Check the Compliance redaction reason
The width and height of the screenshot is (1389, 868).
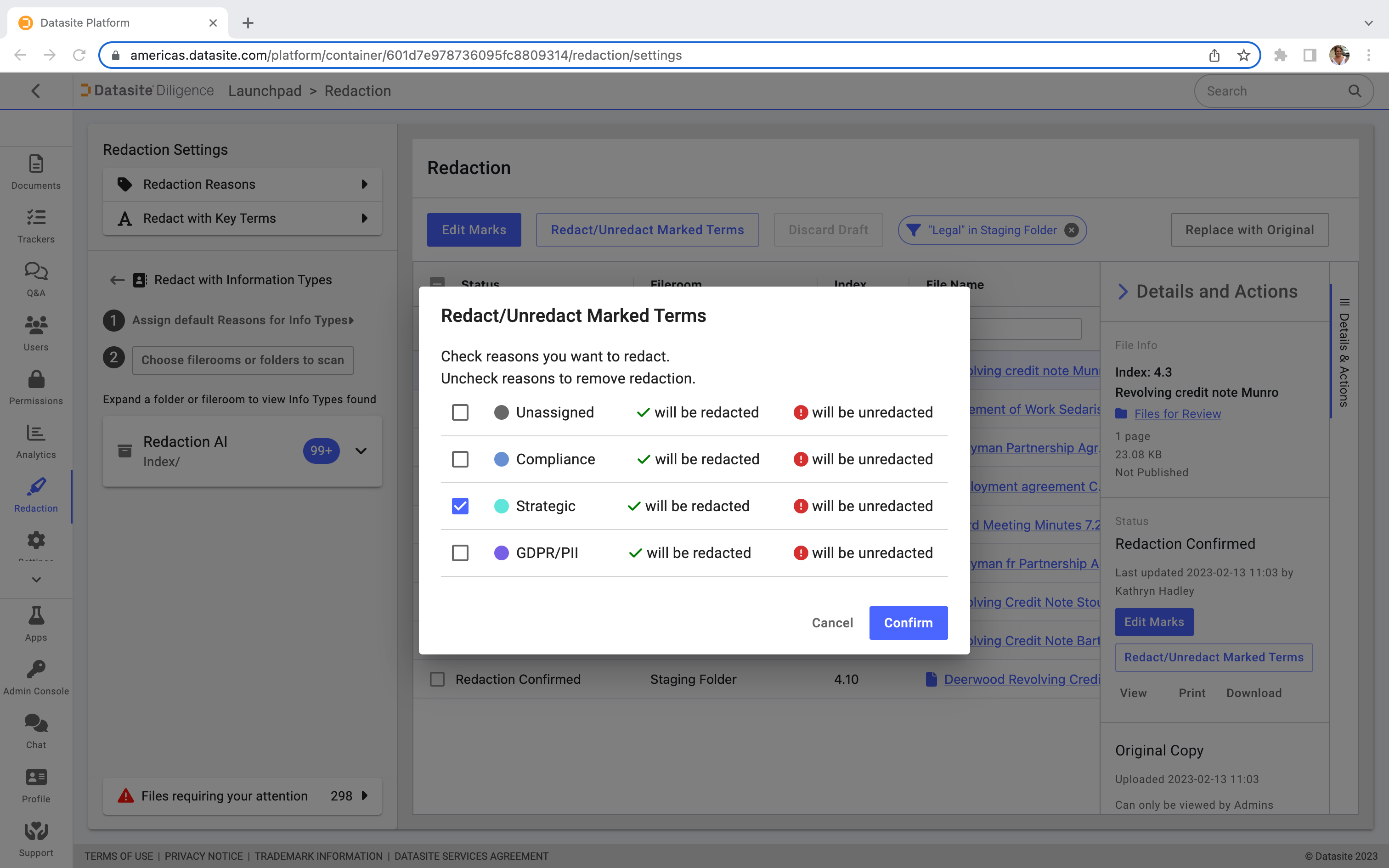[x=460, y=459]
